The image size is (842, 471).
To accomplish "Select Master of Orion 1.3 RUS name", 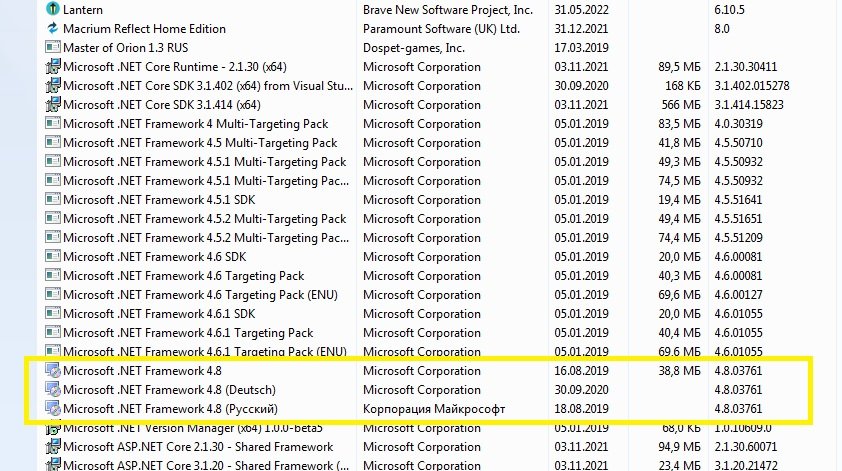I will [126, 48].
